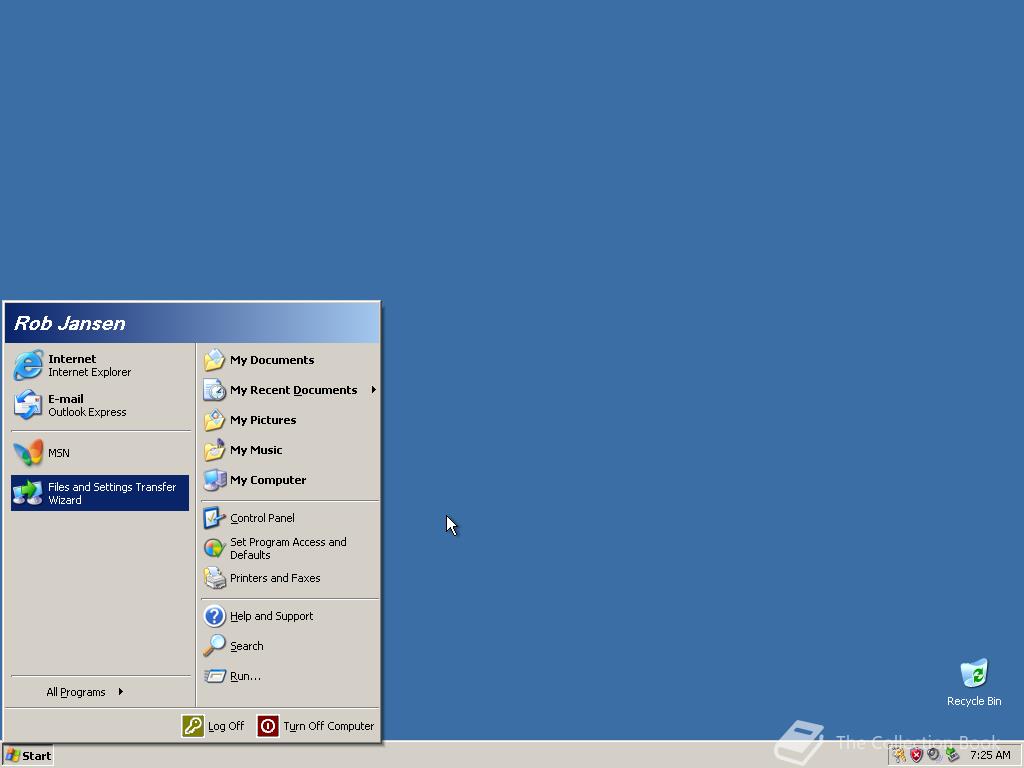1024x768 pixels.
Task: Open the My Music folder
Action: pos(290,450)
